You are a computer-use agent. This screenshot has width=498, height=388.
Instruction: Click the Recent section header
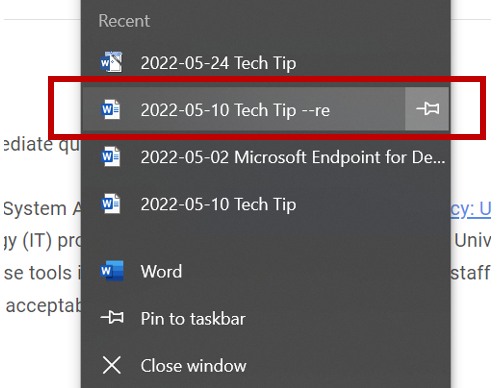click(124, 21)
